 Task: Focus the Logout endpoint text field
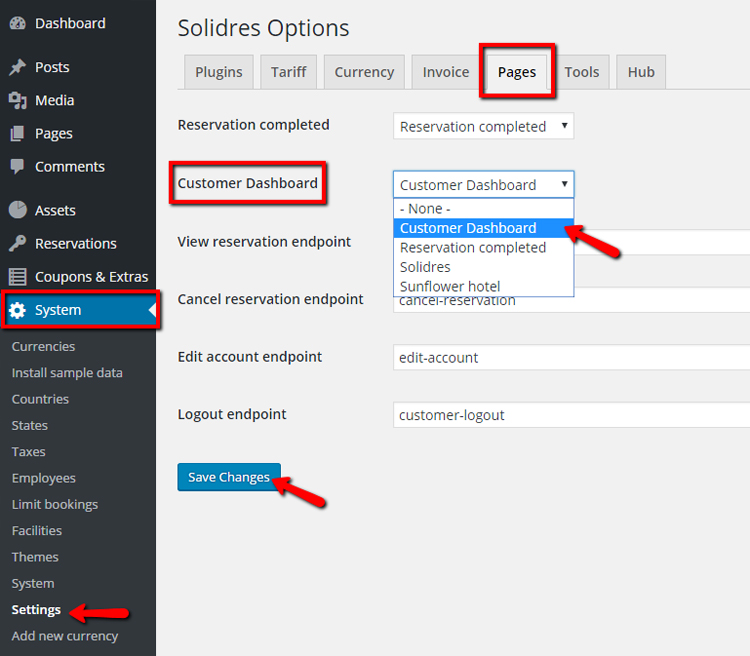coord(570,415)
